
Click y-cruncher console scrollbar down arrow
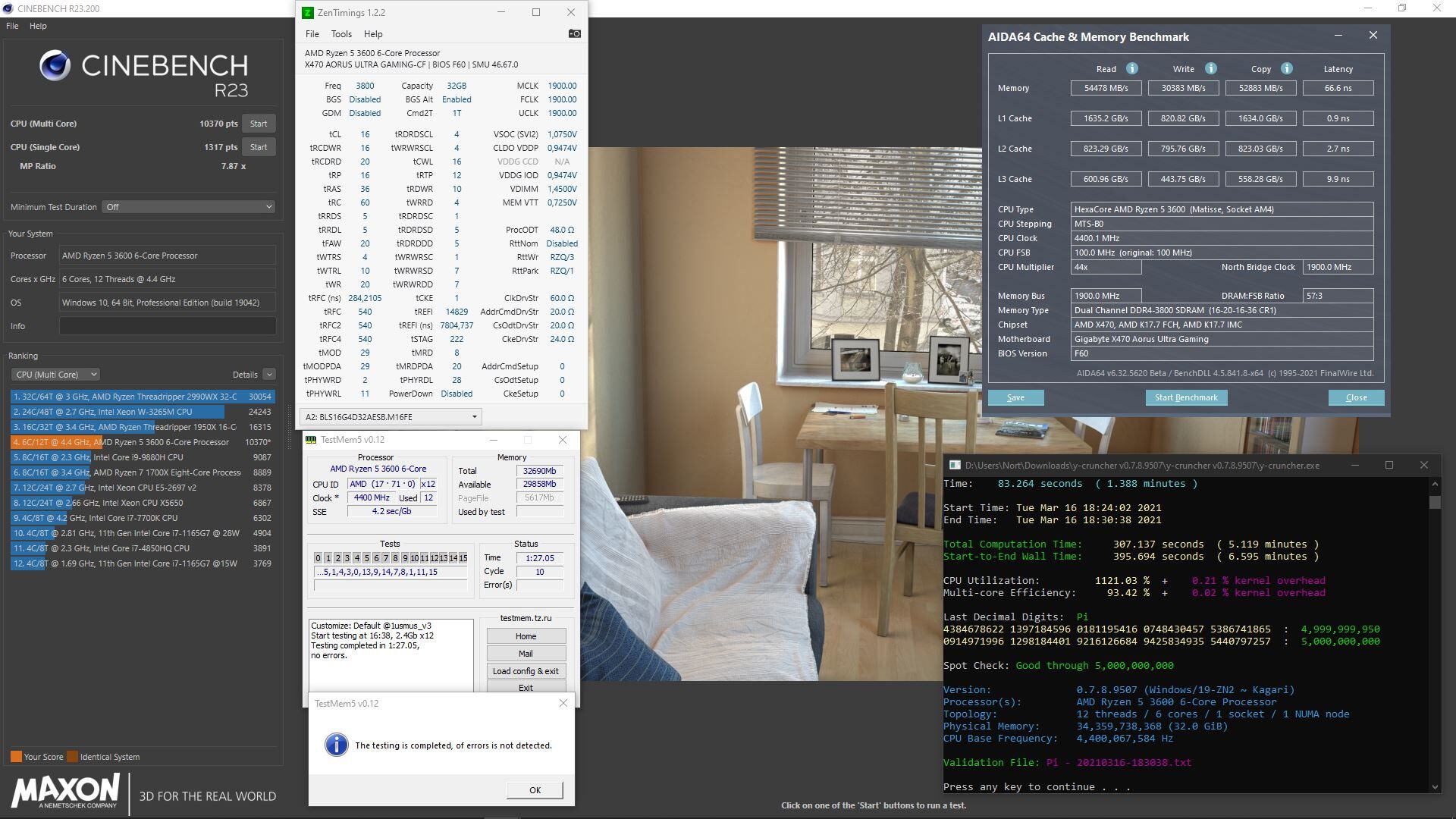[1434, 786]
